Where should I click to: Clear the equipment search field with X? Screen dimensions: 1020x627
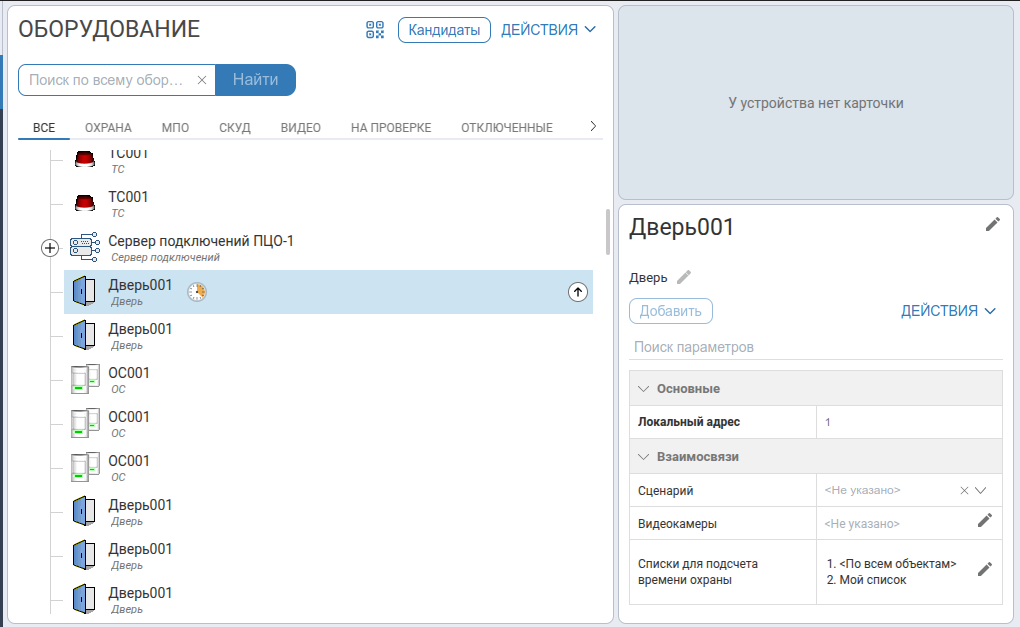[x=202, y=80]
